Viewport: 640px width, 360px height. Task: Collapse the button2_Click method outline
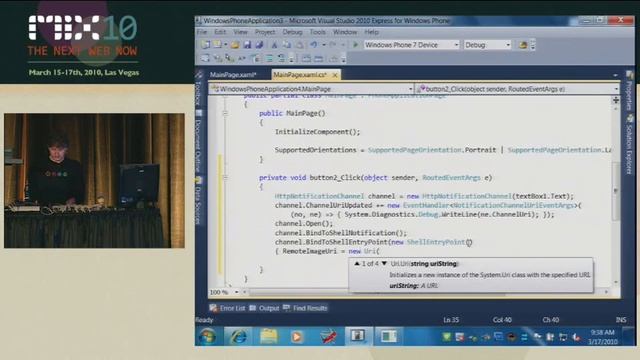[x=225, y=178]
